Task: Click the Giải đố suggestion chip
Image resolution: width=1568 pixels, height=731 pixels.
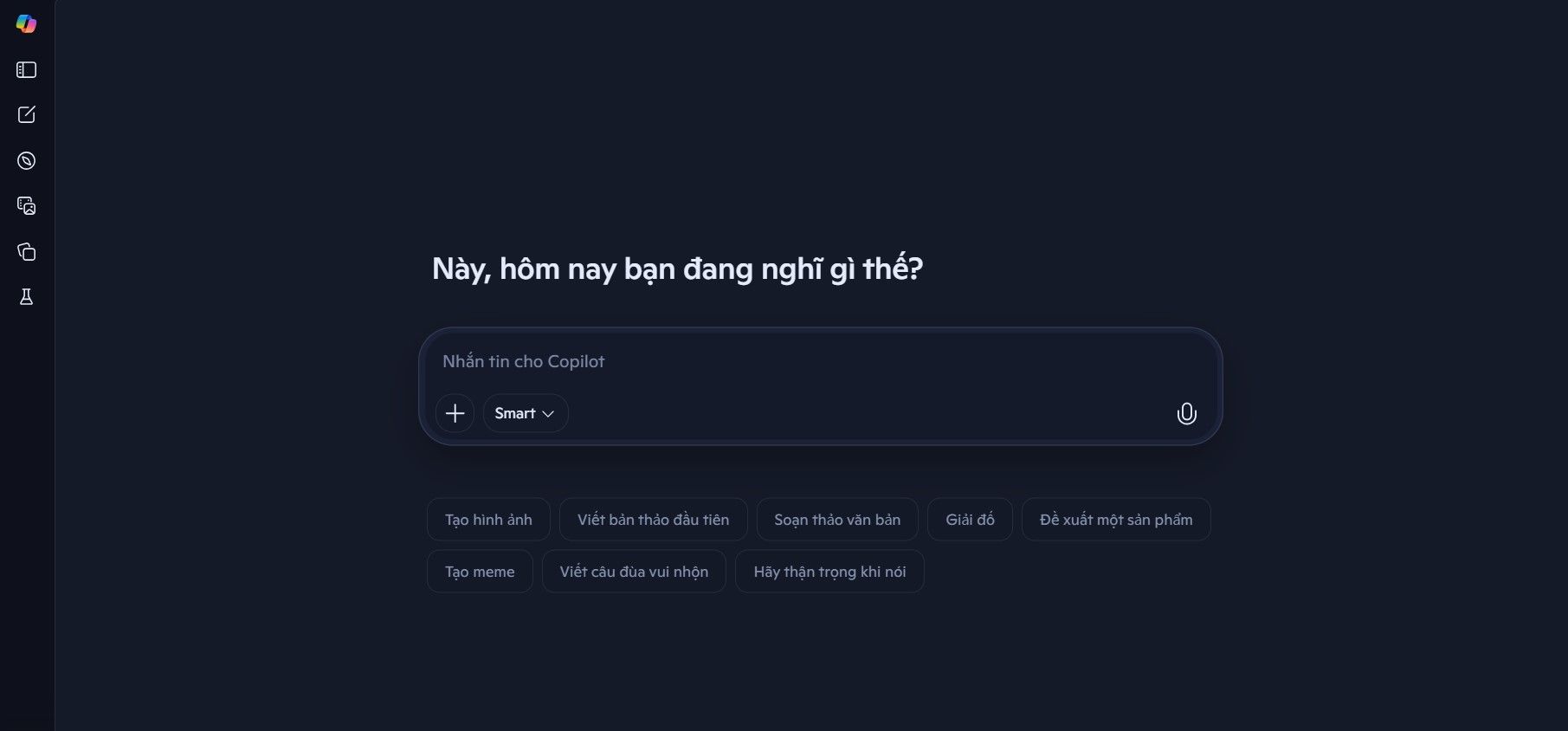Action: click(x=969, y=520)
